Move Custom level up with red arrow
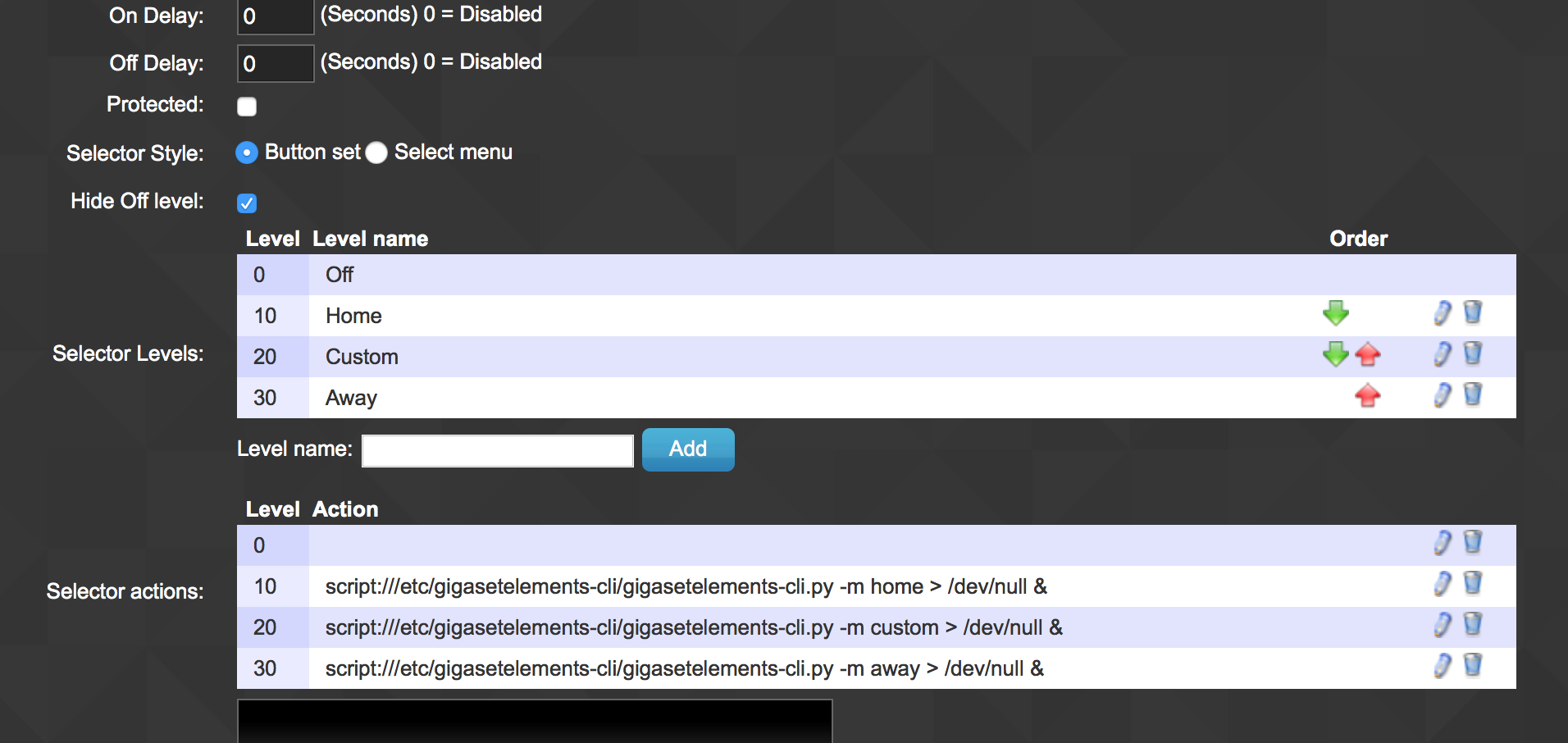This screenshot has width=1568, height=743. (x=1368, y=353)
